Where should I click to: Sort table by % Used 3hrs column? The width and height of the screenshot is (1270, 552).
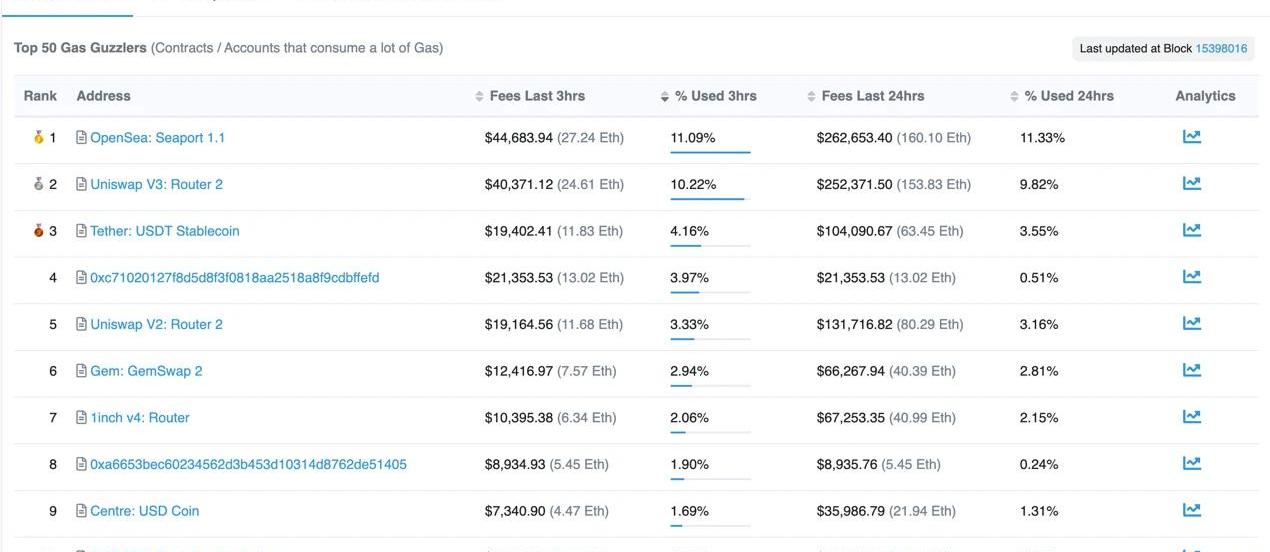coord(714,96)
